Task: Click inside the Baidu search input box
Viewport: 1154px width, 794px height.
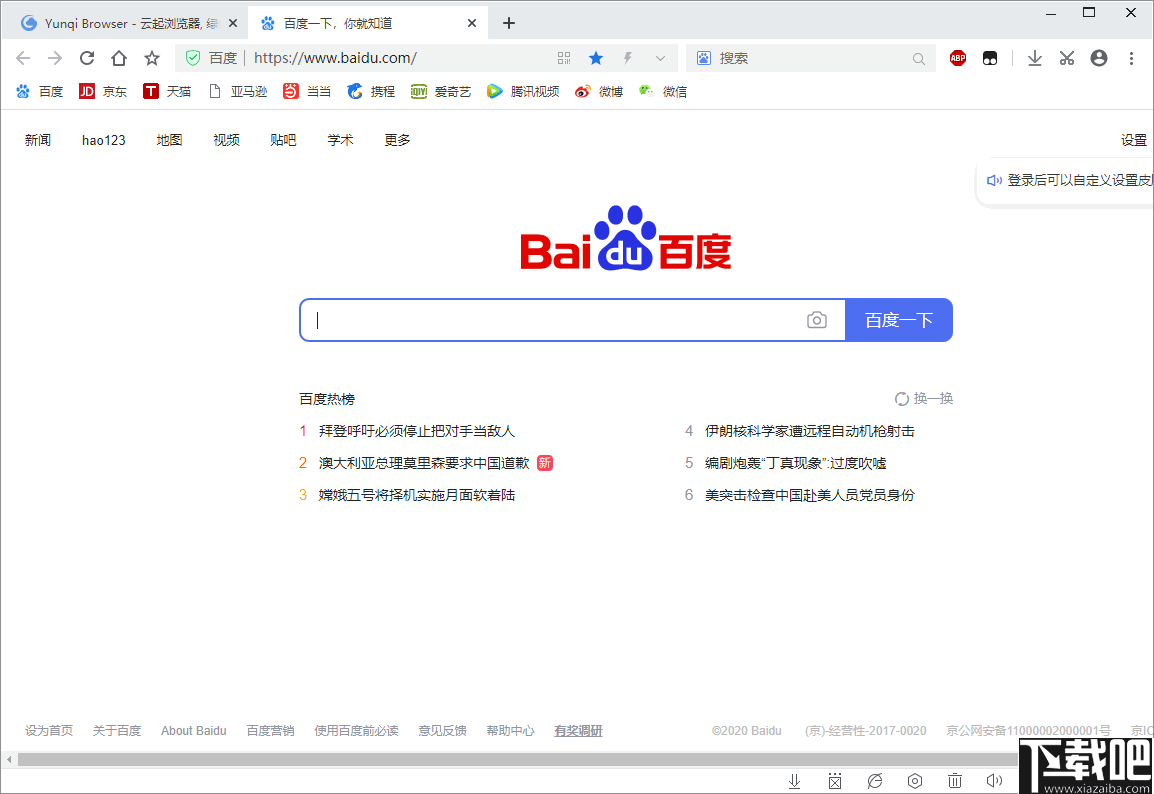Action: [x=550, y=320]
